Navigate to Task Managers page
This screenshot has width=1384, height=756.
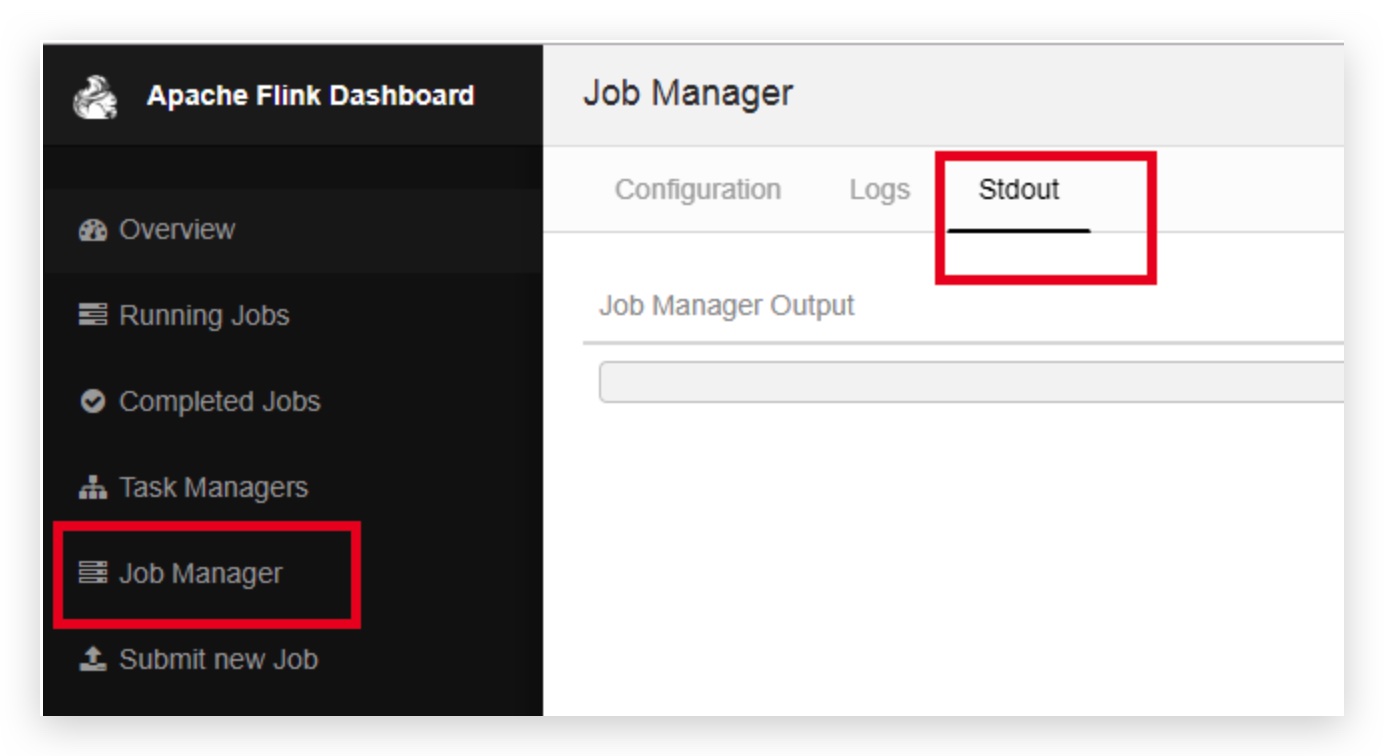(x=214, y=488)
